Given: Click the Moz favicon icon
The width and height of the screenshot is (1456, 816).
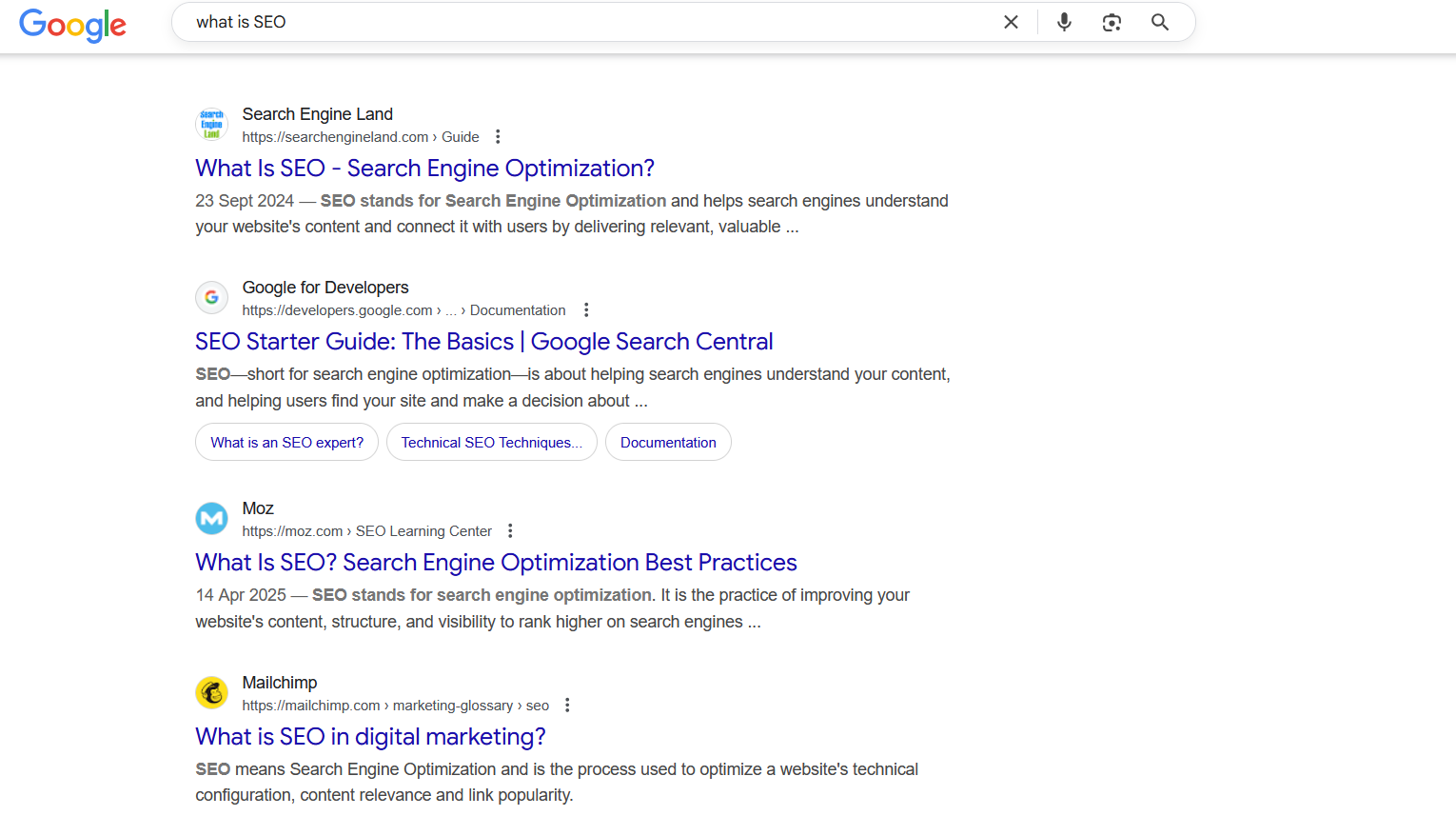Looking at the screenshot, I should click(x=211, y=519).
